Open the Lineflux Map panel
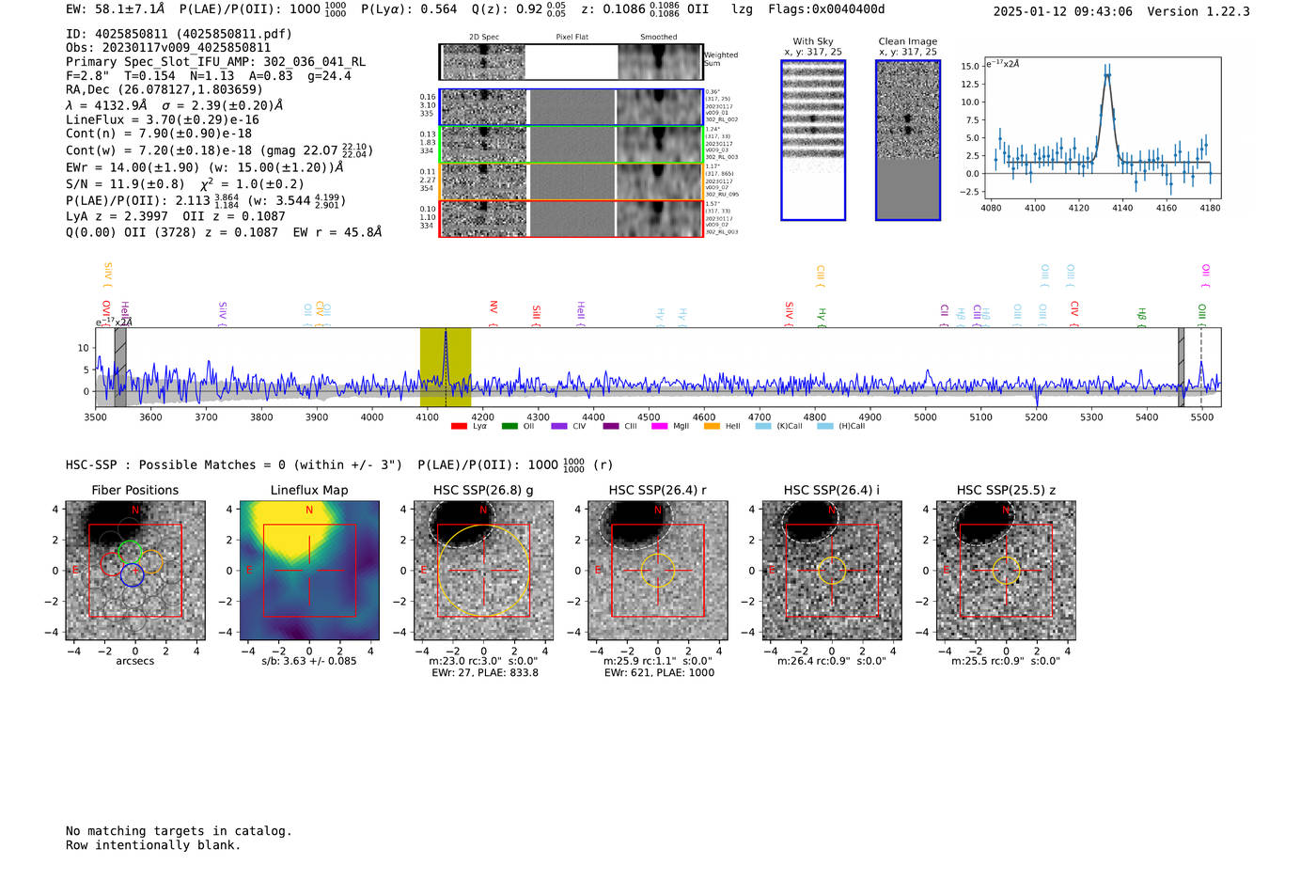This screenshot has height=896, width=1316. tap(309, 571)
